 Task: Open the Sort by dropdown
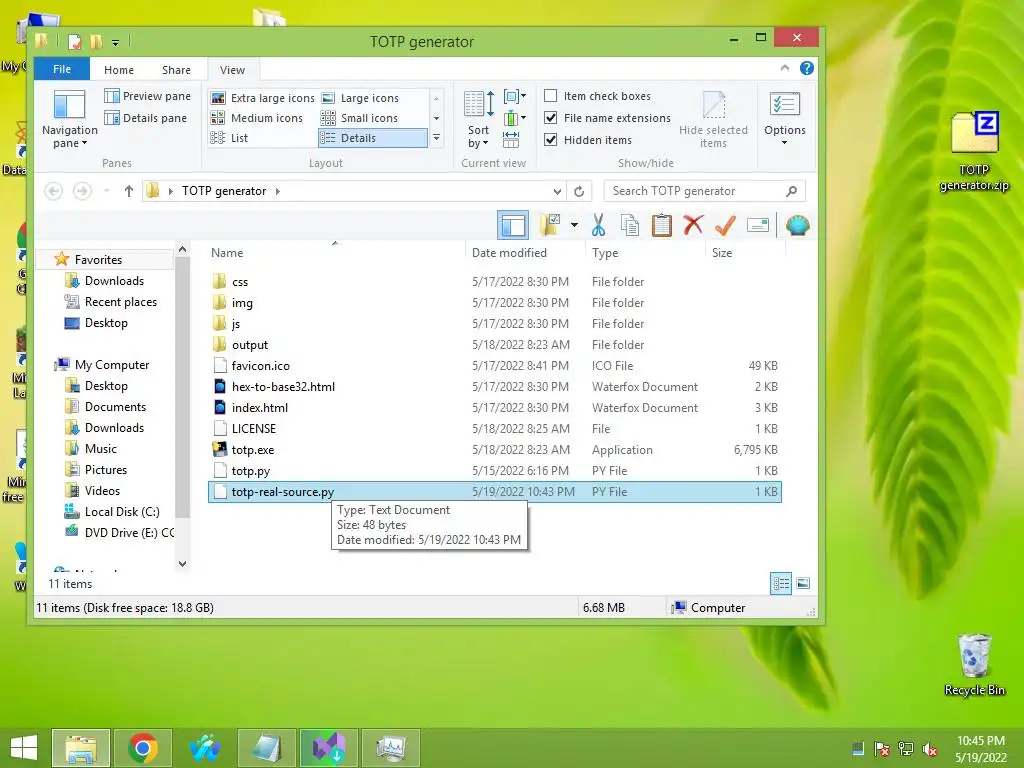point(479,120)
